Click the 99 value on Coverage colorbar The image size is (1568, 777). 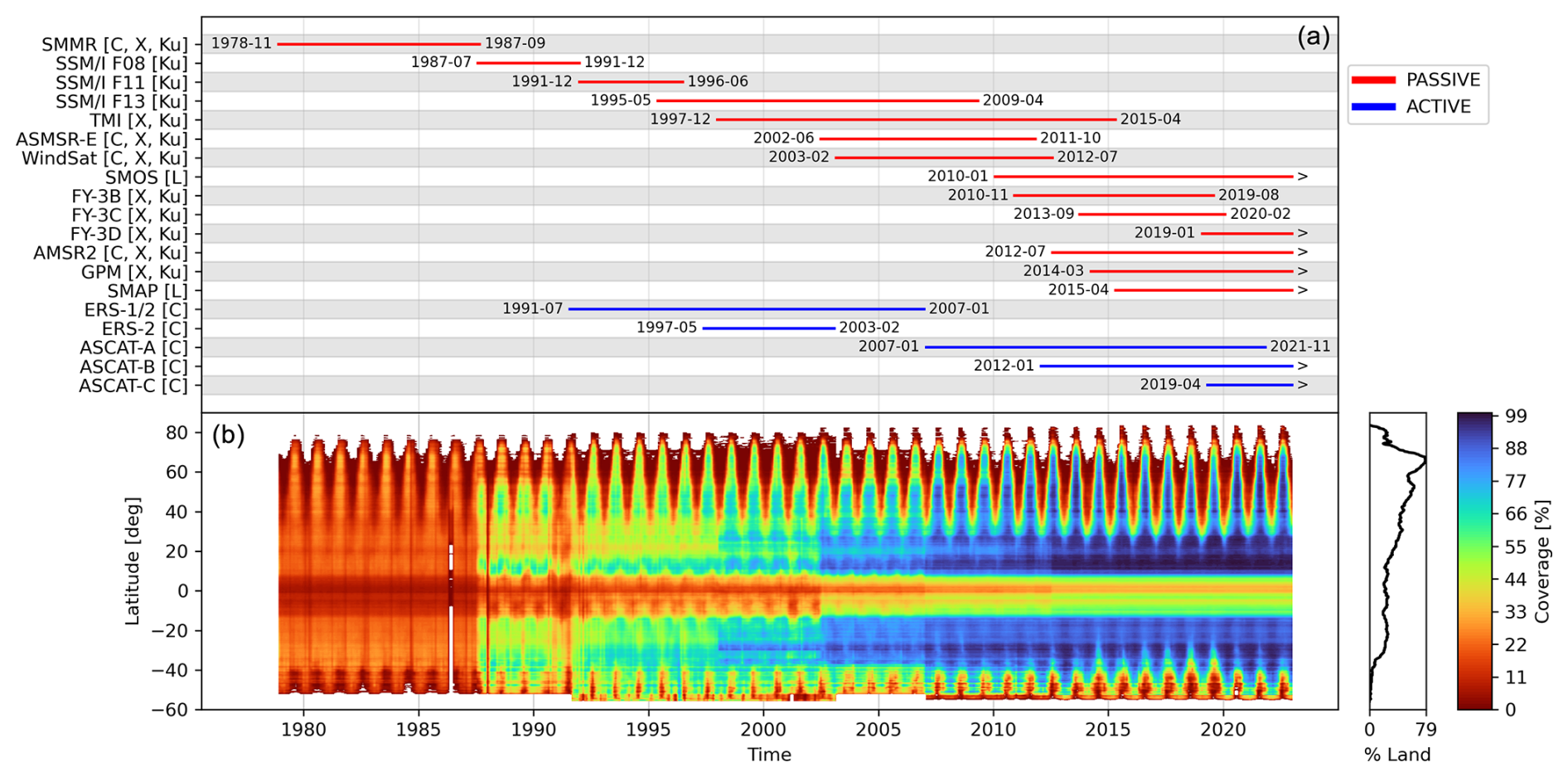pyautogui.click(x=1516, y=416)
